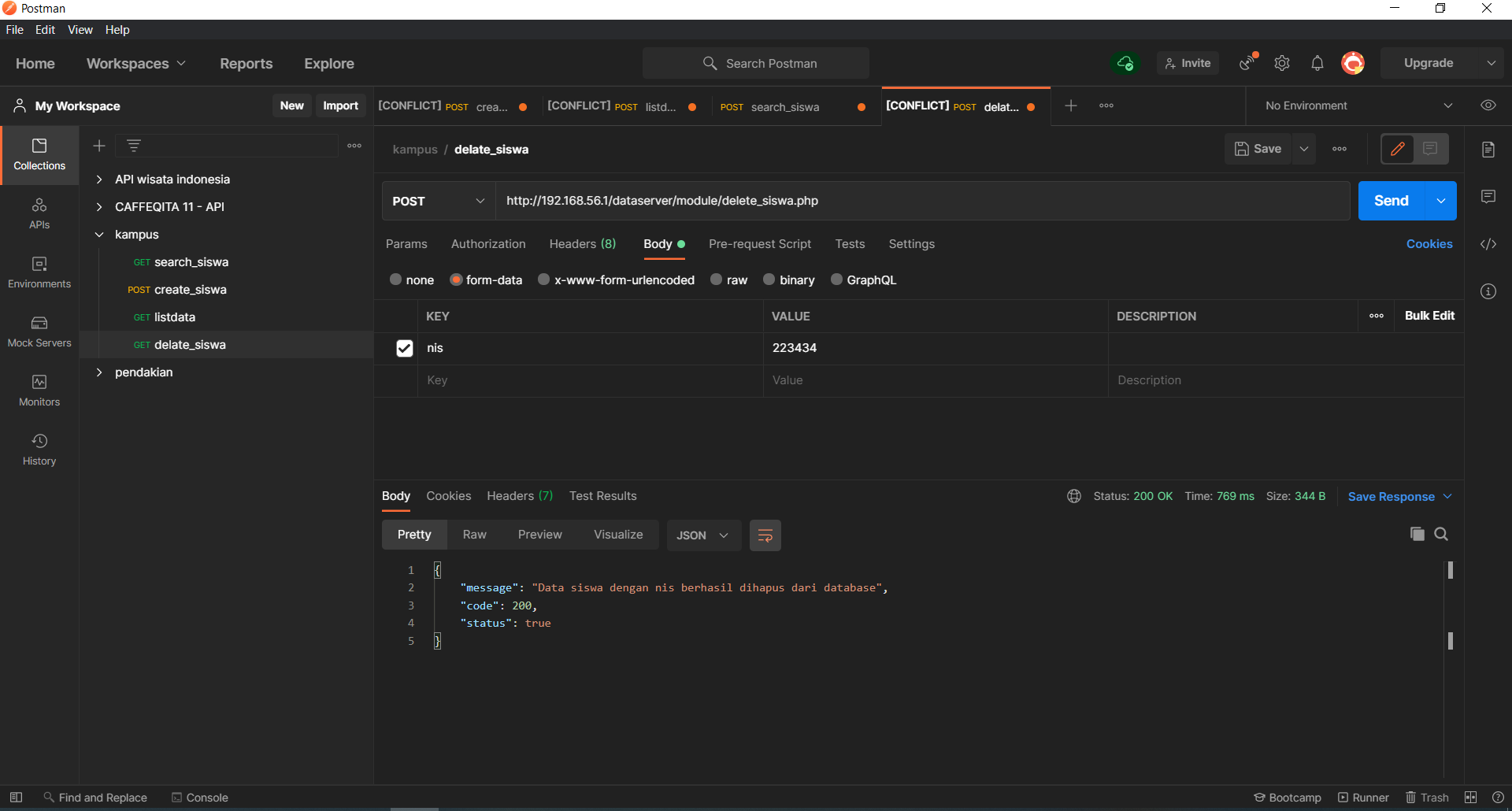The image size is (1512, 811).
Task: Click the Send button
Action: tap(1392, 201)
